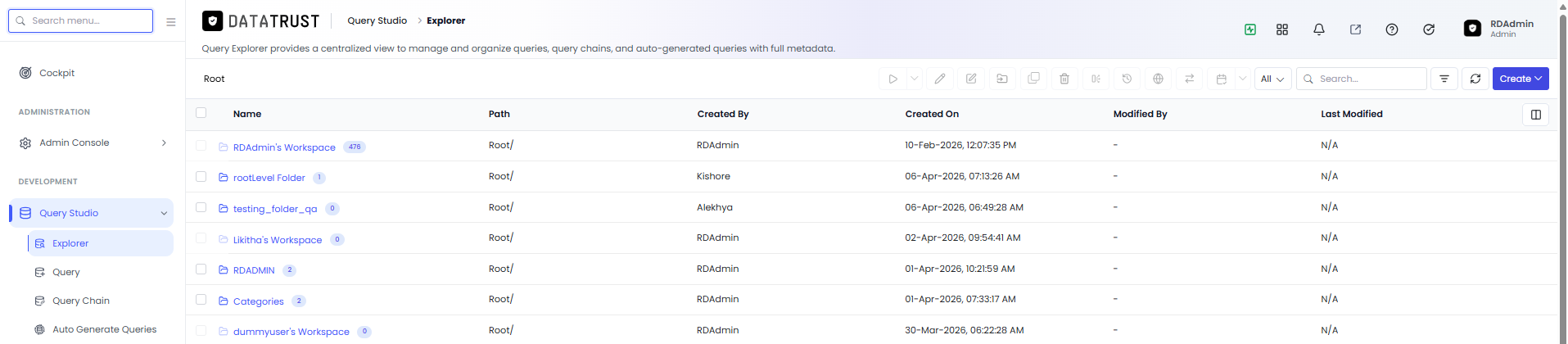1568x344 pixels.
Task: Click the green activity icon in header
Action: pyautogui.click(x=1250, y=29)
